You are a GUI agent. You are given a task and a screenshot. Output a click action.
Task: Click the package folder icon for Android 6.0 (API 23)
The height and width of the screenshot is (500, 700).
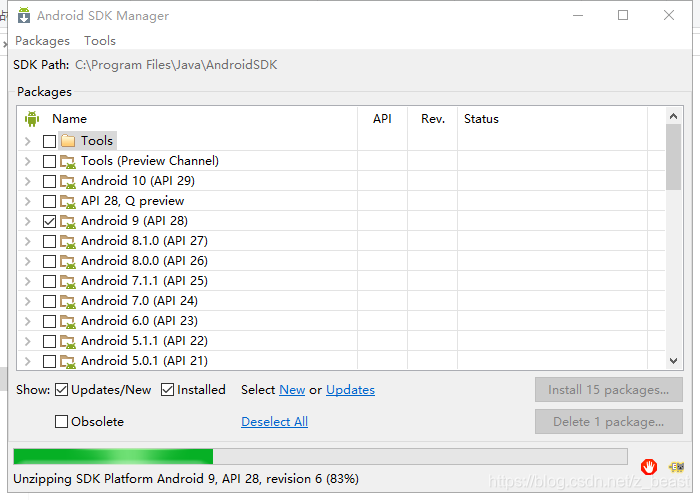68,321
